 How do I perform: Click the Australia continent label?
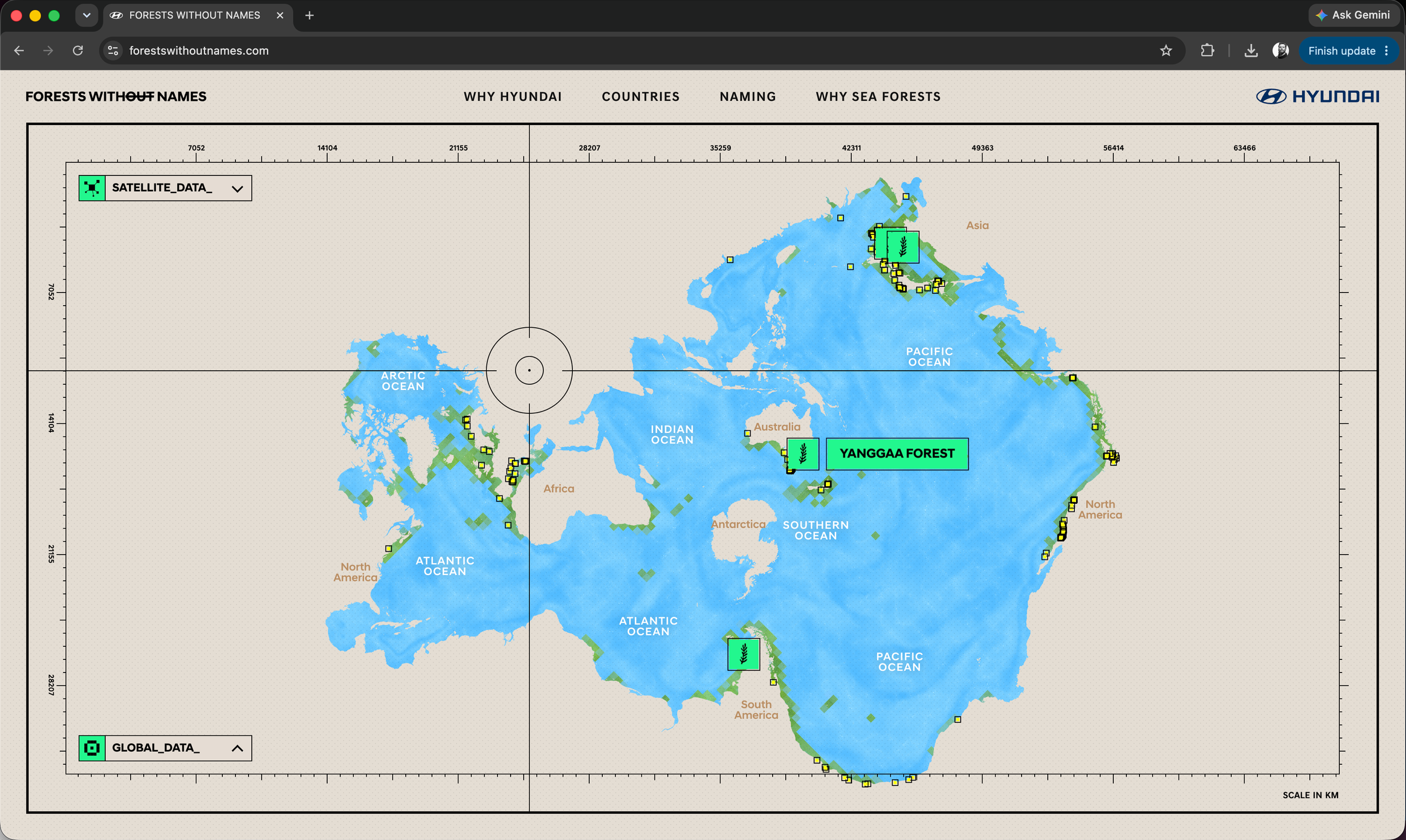click(x=777, y=427)
